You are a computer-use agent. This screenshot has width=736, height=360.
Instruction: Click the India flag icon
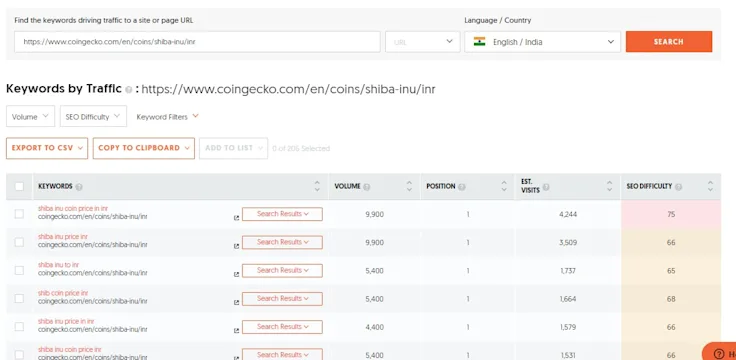[479, 42]
